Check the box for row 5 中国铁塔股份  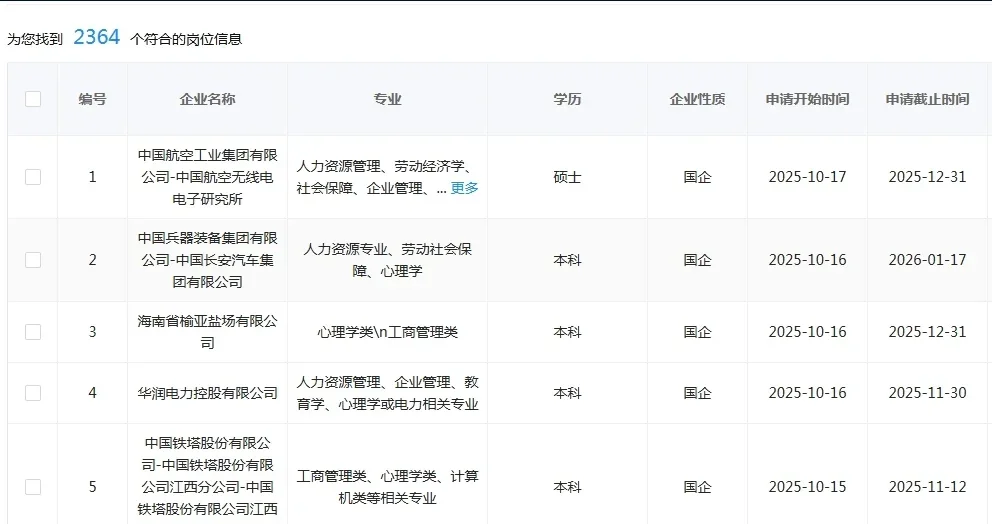point(33,487)
